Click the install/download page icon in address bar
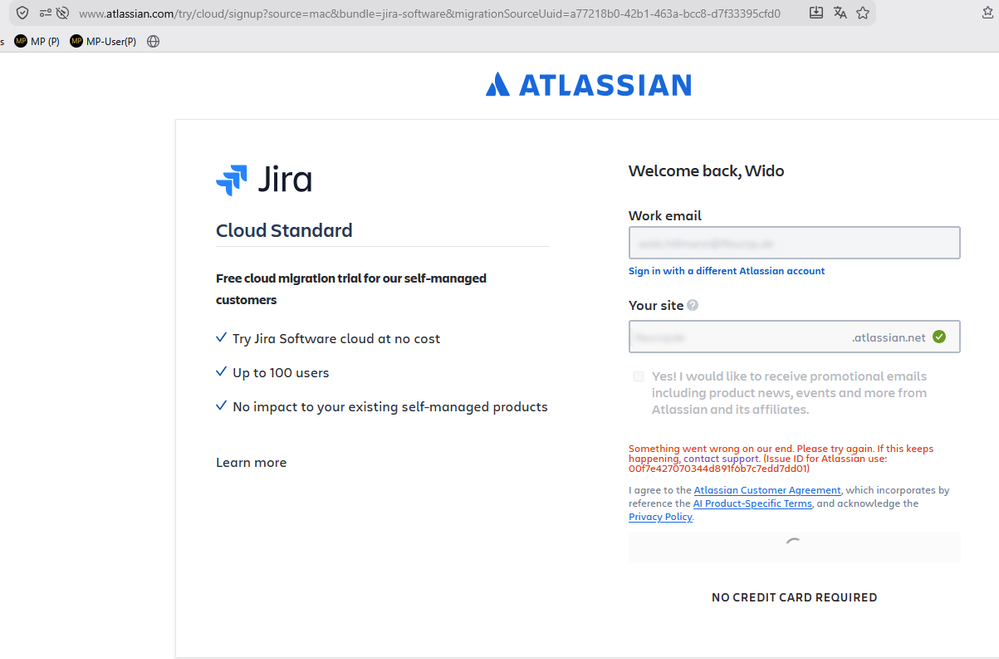The width and height of the screenshot is (999, 659). tap(816, 13)
